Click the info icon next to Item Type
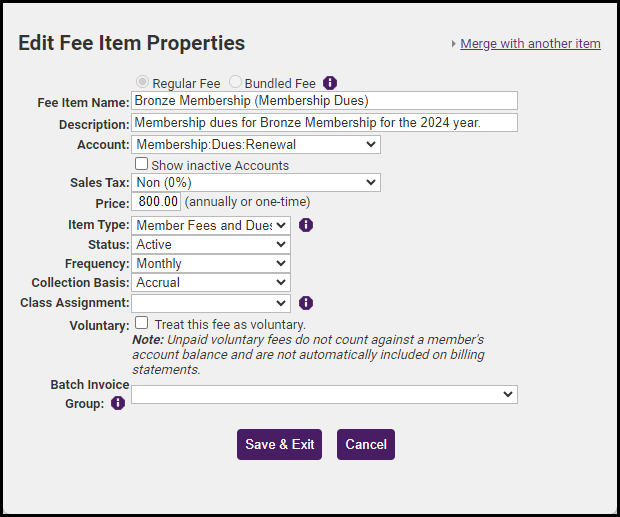 (x=306, y=225)
